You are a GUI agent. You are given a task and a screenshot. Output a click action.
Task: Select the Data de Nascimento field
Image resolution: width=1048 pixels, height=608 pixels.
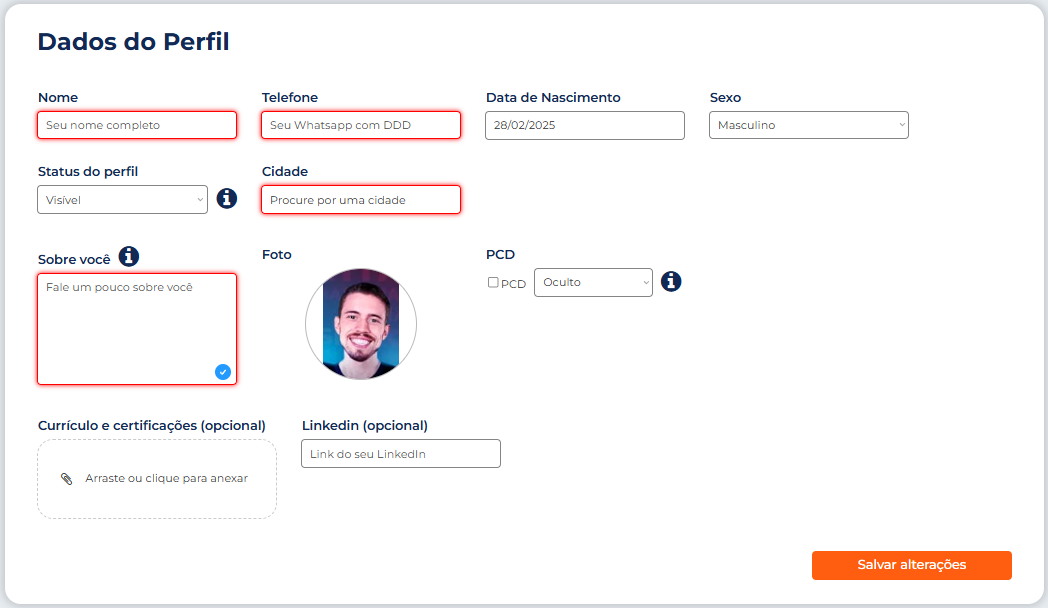pyautogui.click(x=584, y=125)
